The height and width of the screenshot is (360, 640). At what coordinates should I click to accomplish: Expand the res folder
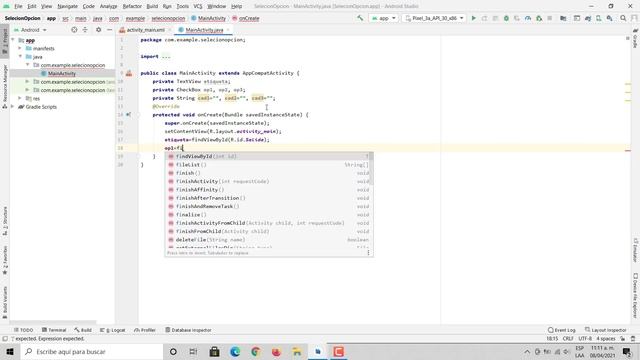pos(20,98)
